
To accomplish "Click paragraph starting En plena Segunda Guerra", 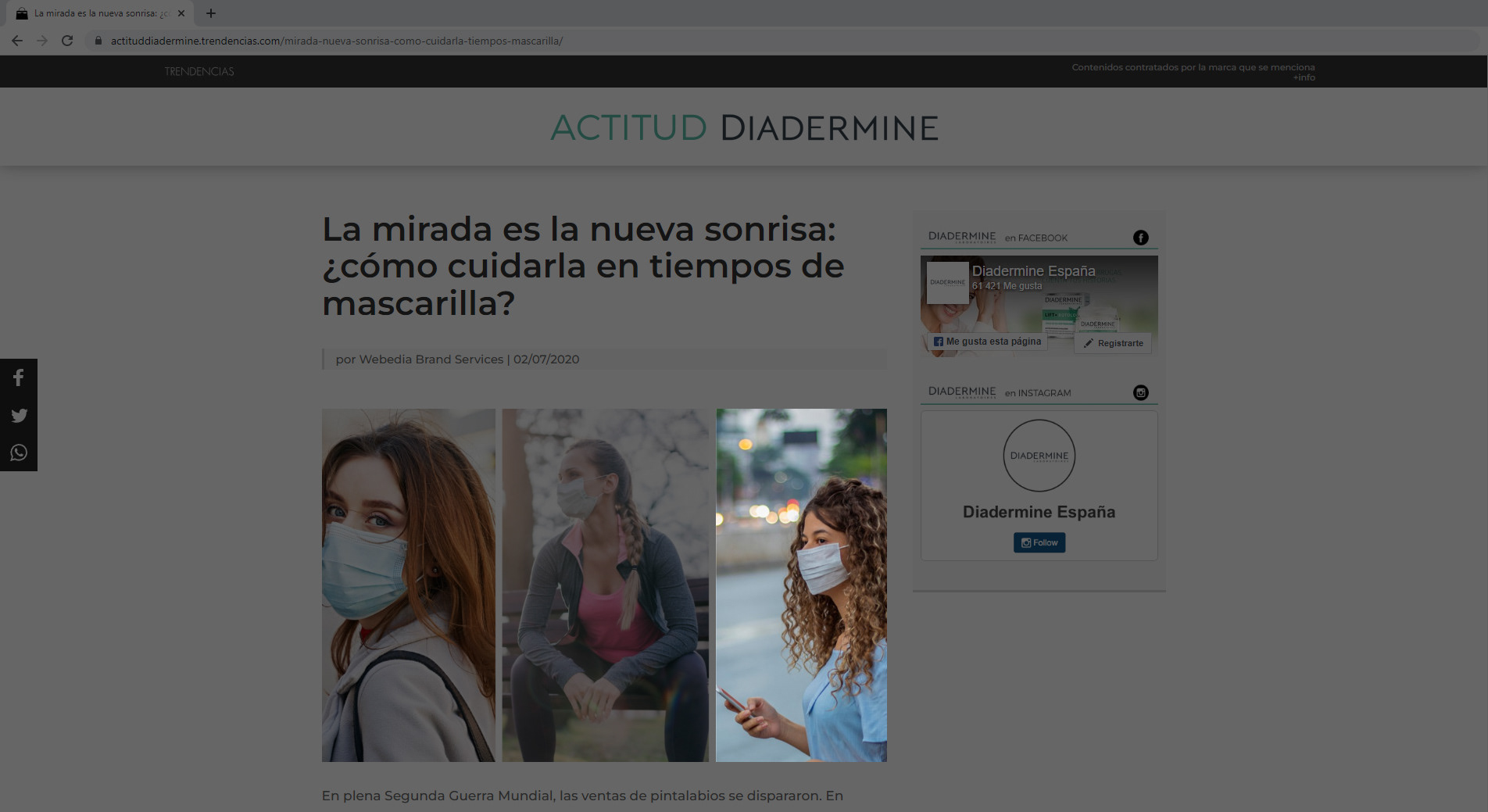I will click(582, 796).
